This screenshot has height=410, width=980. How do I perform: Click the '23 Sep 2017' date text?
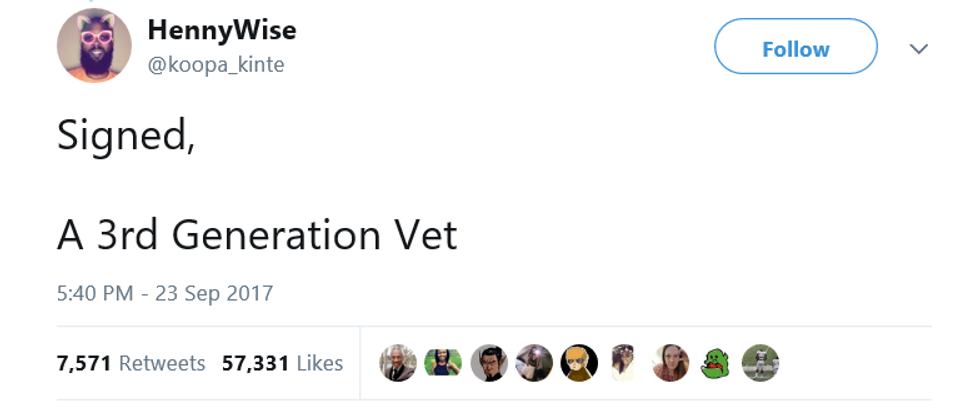213,293
